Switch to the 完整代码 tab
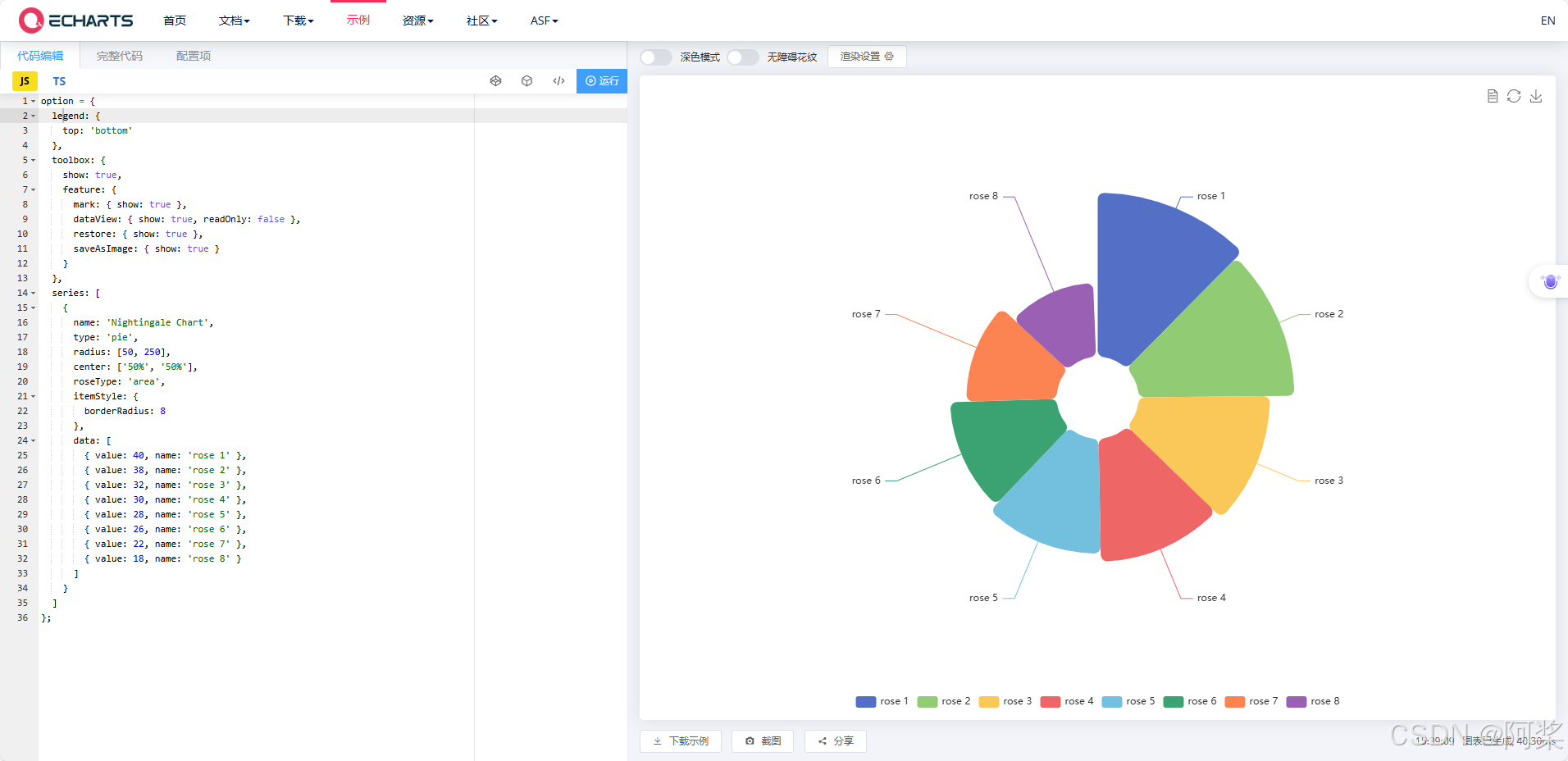The width and height of the screenshot is (1568, 761). point(119,55)
